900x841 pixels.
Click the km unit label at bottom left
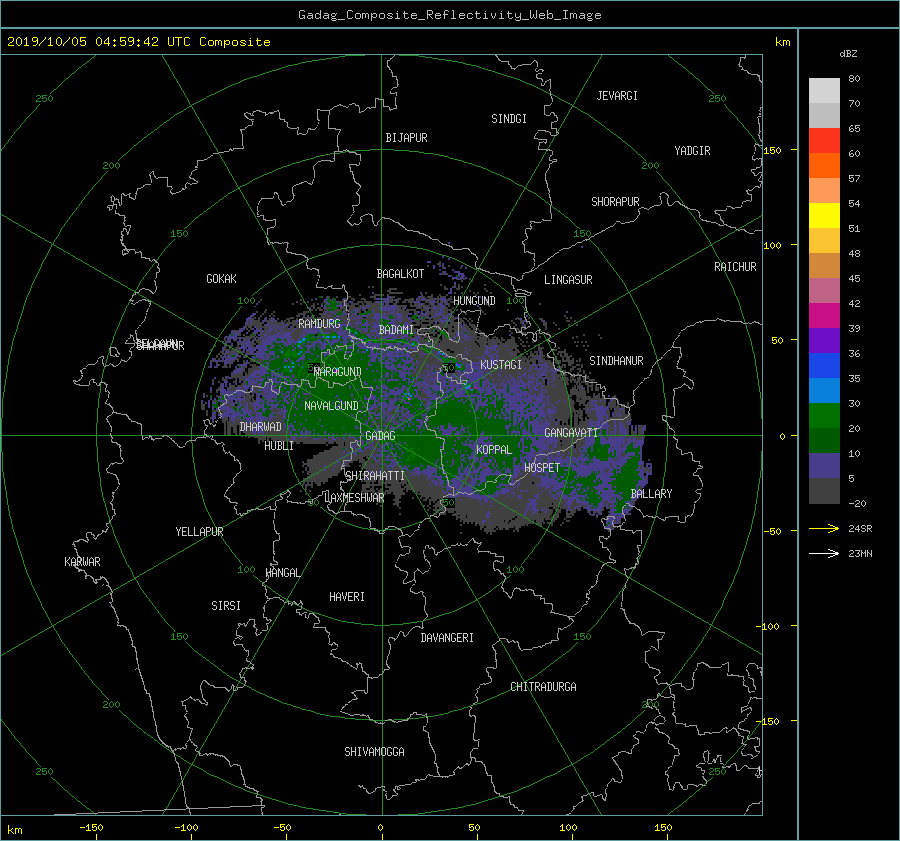coord(15,830)
